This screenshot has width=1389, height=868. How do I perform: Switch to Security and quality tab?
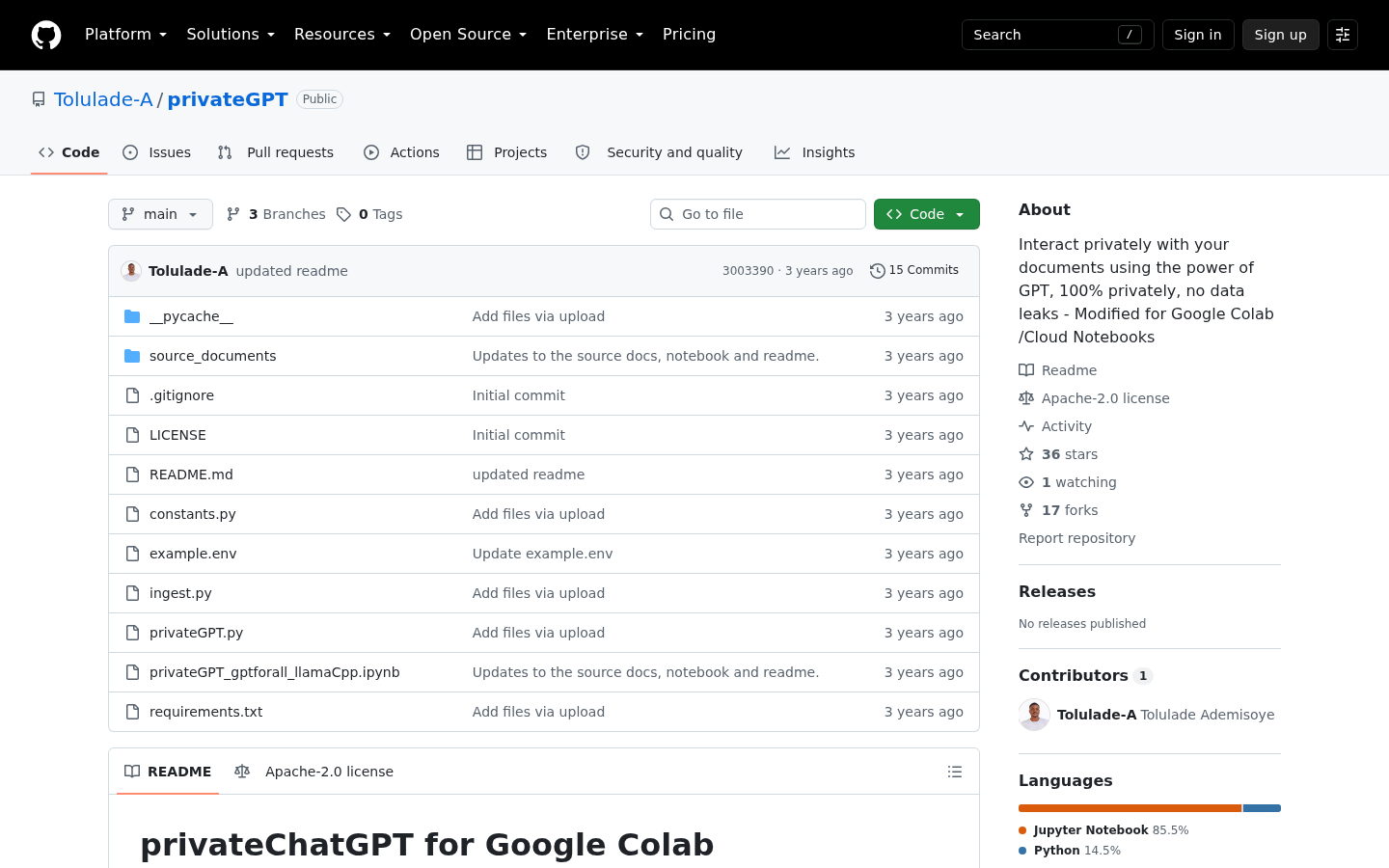point(659,152)
